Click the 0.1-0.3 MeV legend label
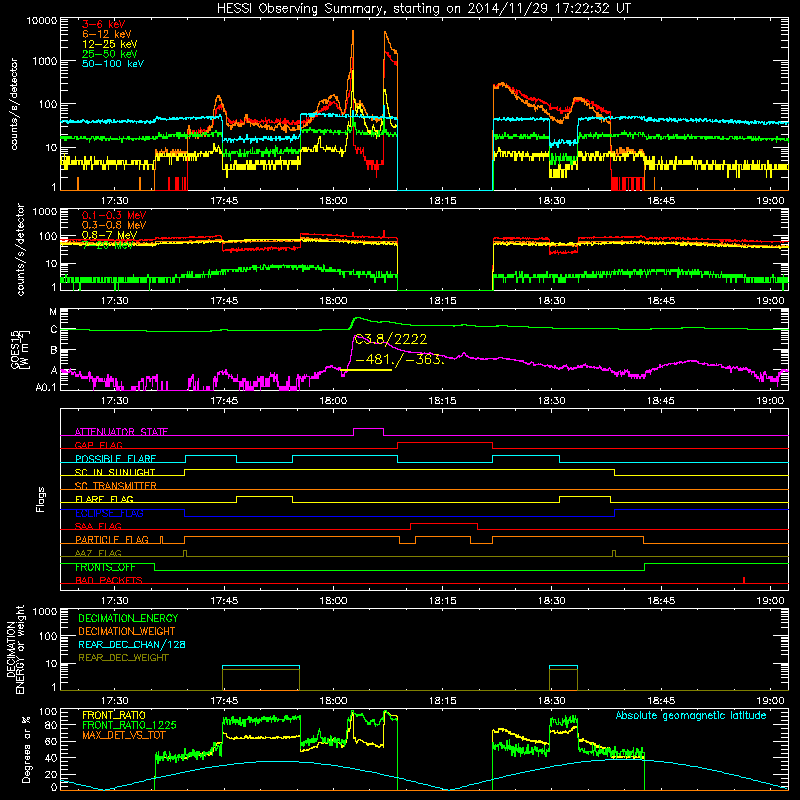 click(114, 215)
